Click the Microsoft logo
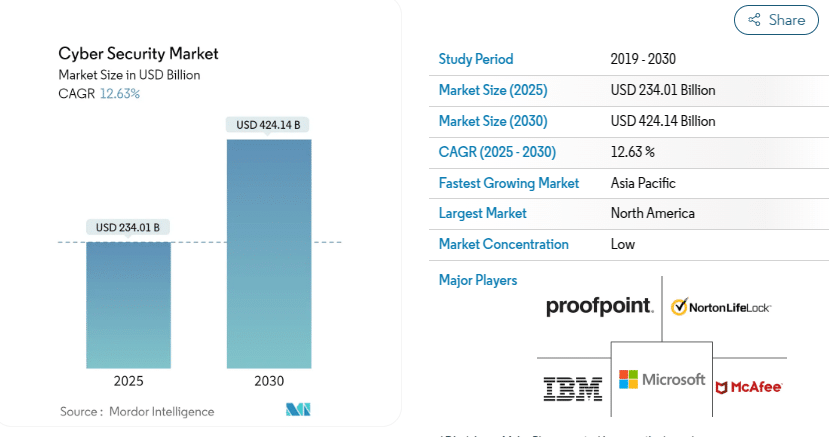830x437 pixels. click(x=662, y=380)
